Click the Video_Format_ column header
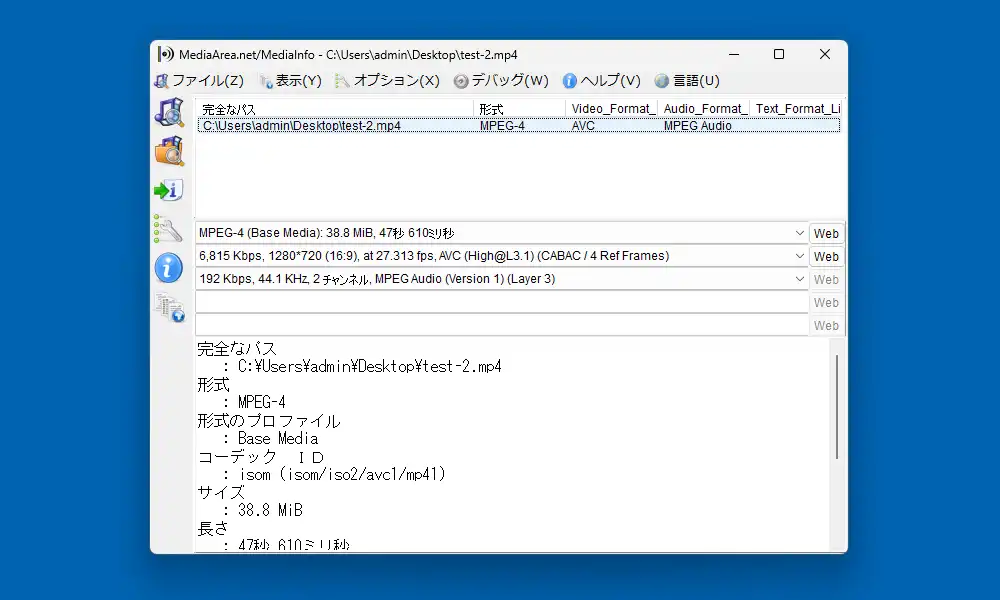 [x=612, y=109]
